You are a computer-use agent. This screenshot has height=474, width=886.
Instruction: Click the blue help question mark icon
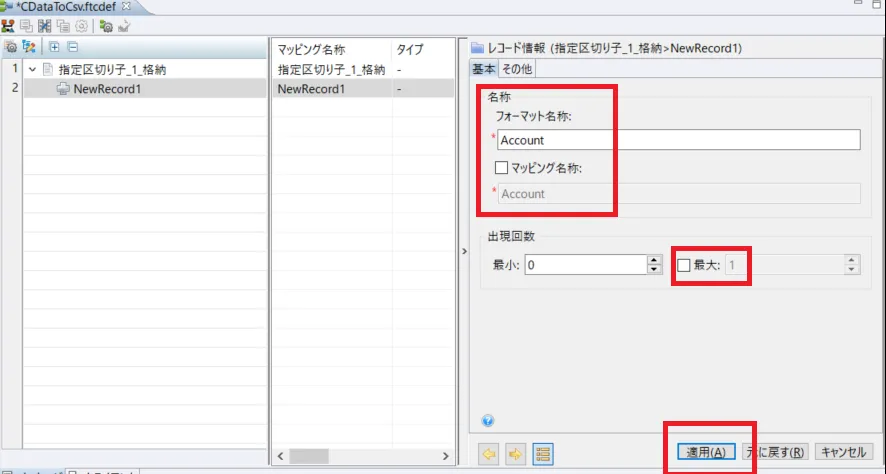coord(488,421)
